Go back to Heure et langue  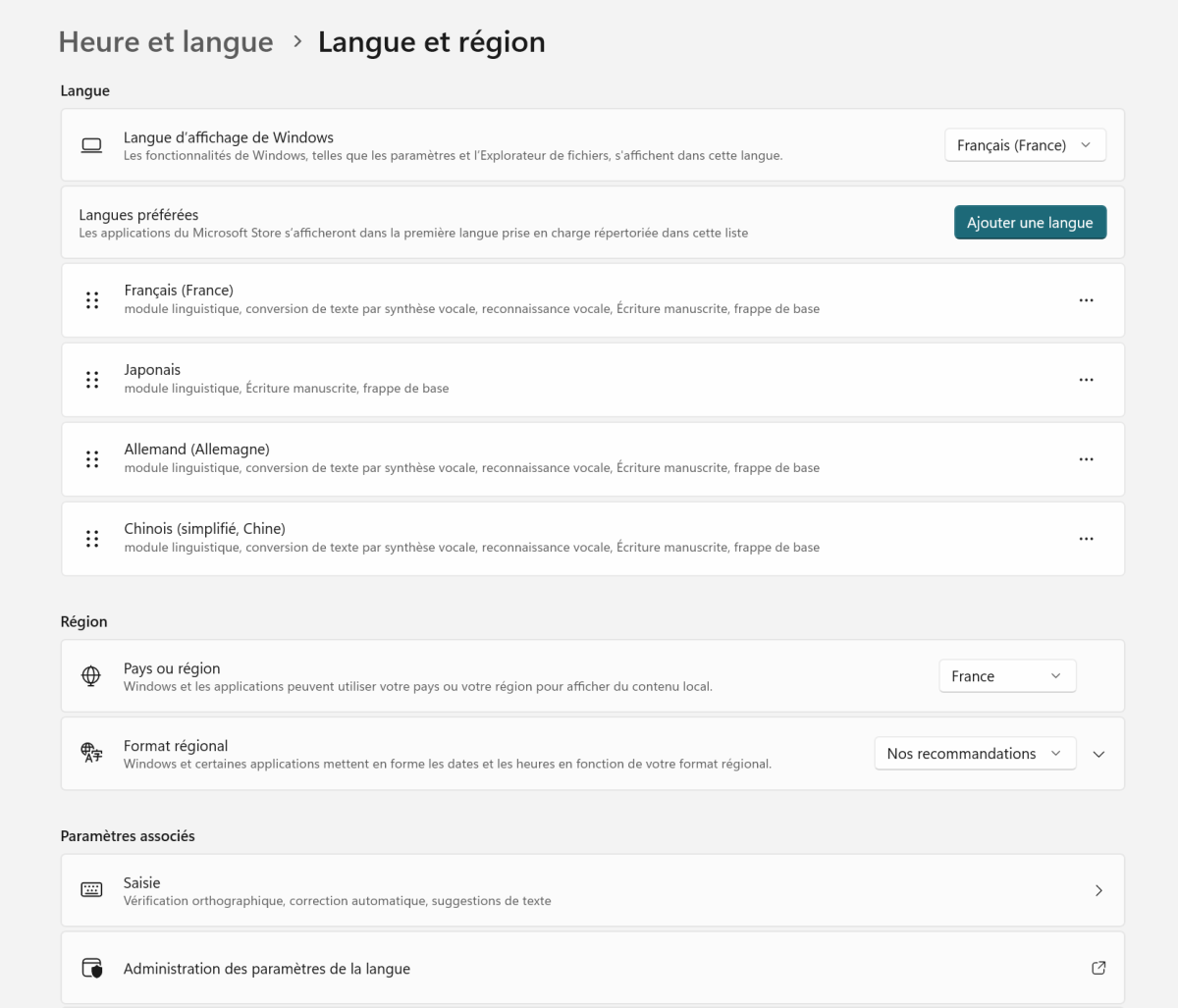166,42
